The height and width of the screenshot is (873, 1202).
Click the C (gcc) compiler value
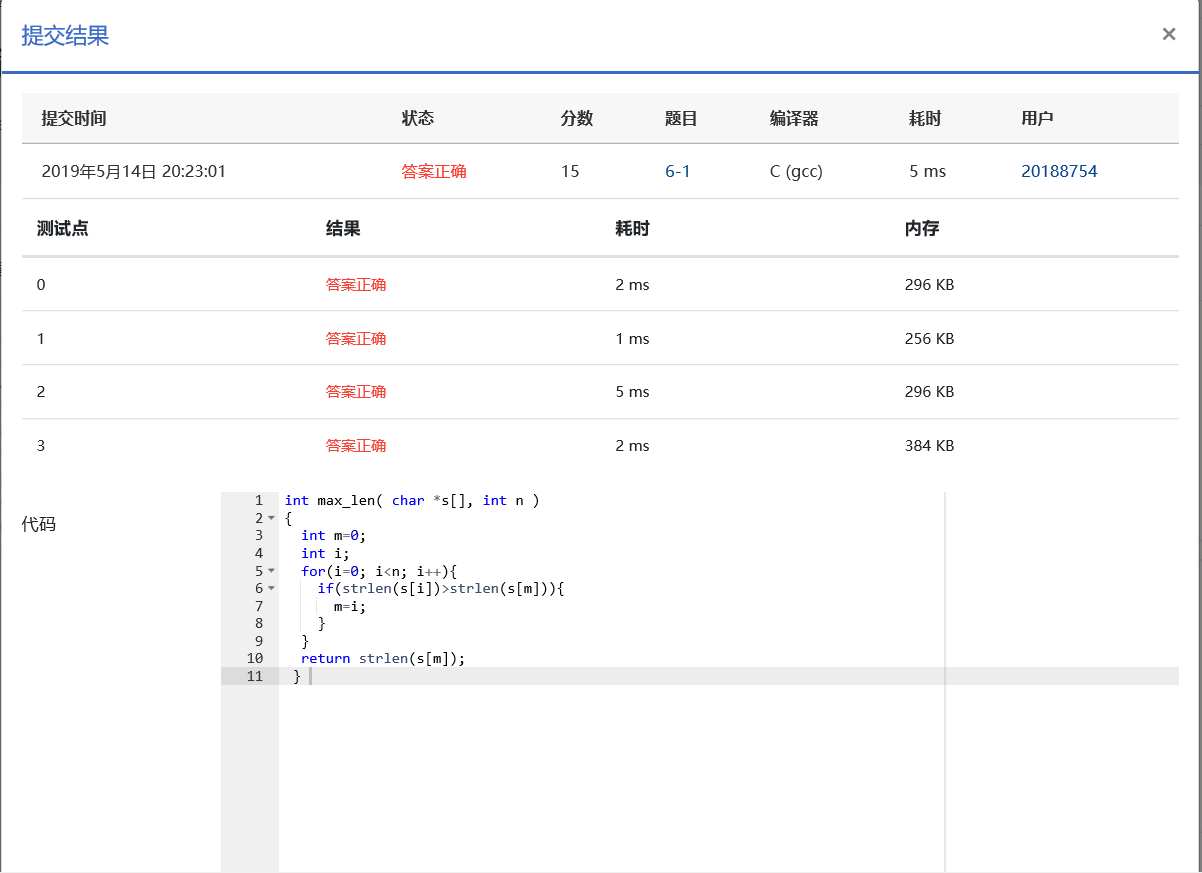(796, 171)
